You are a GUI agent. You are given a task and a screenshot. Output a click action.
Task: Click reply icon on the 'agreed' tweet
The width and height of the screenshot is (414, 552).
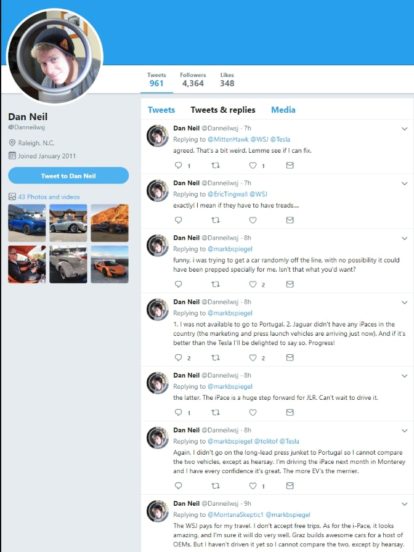click(178, 165)
